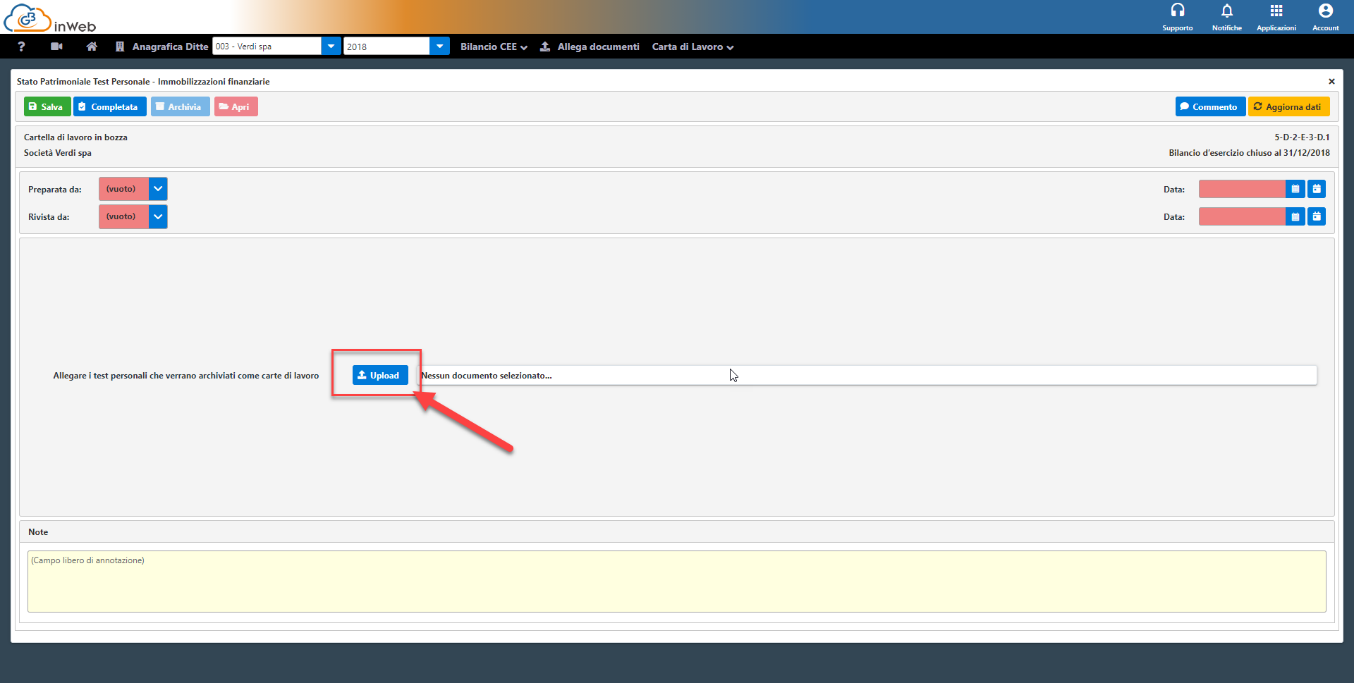Click the yellow Aggiorna dati button
Viewport: 1354px width, 683px height.
(x=1289, y=106)
